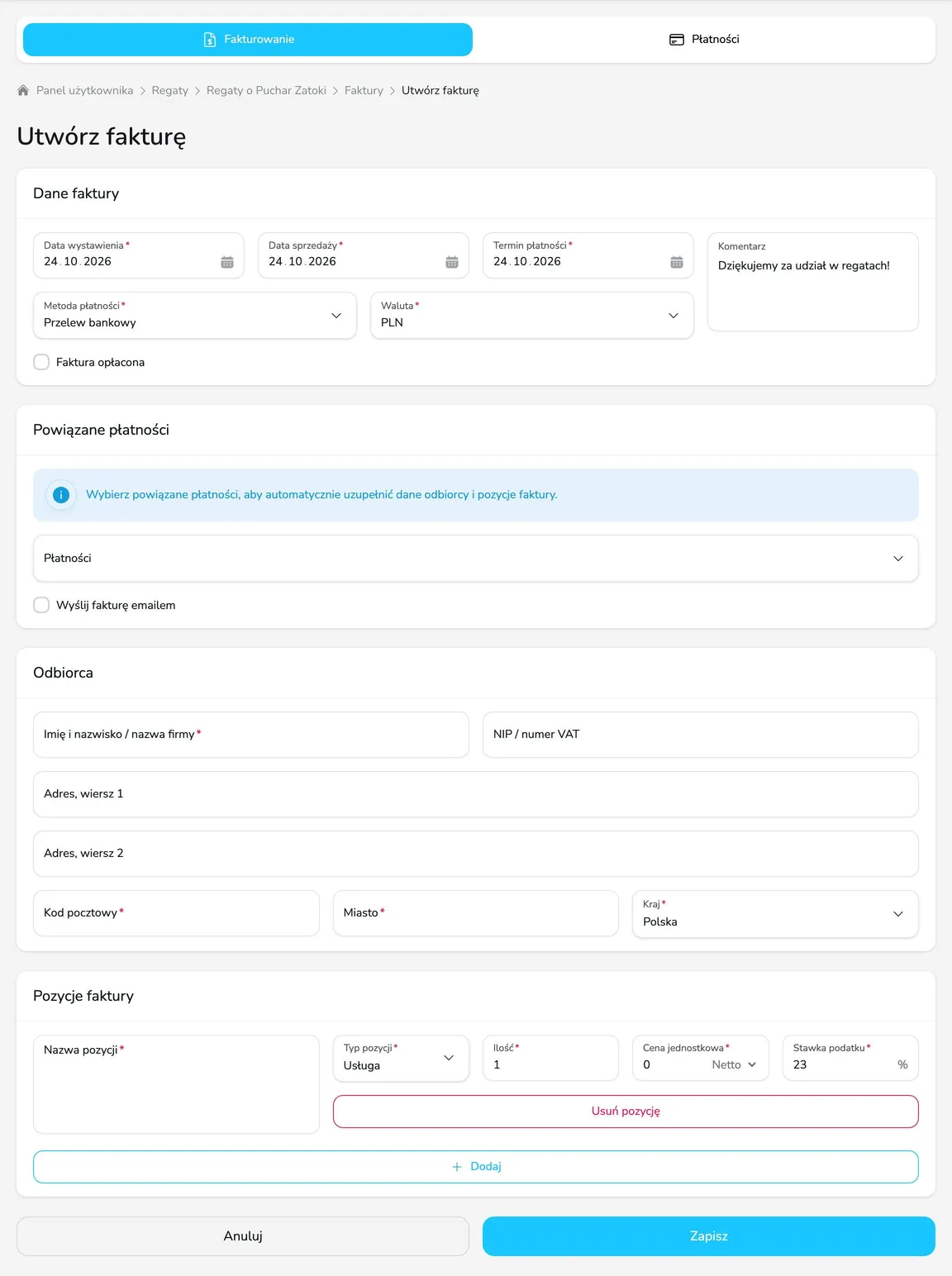Change the Netto price type selector

[734, 1064]
